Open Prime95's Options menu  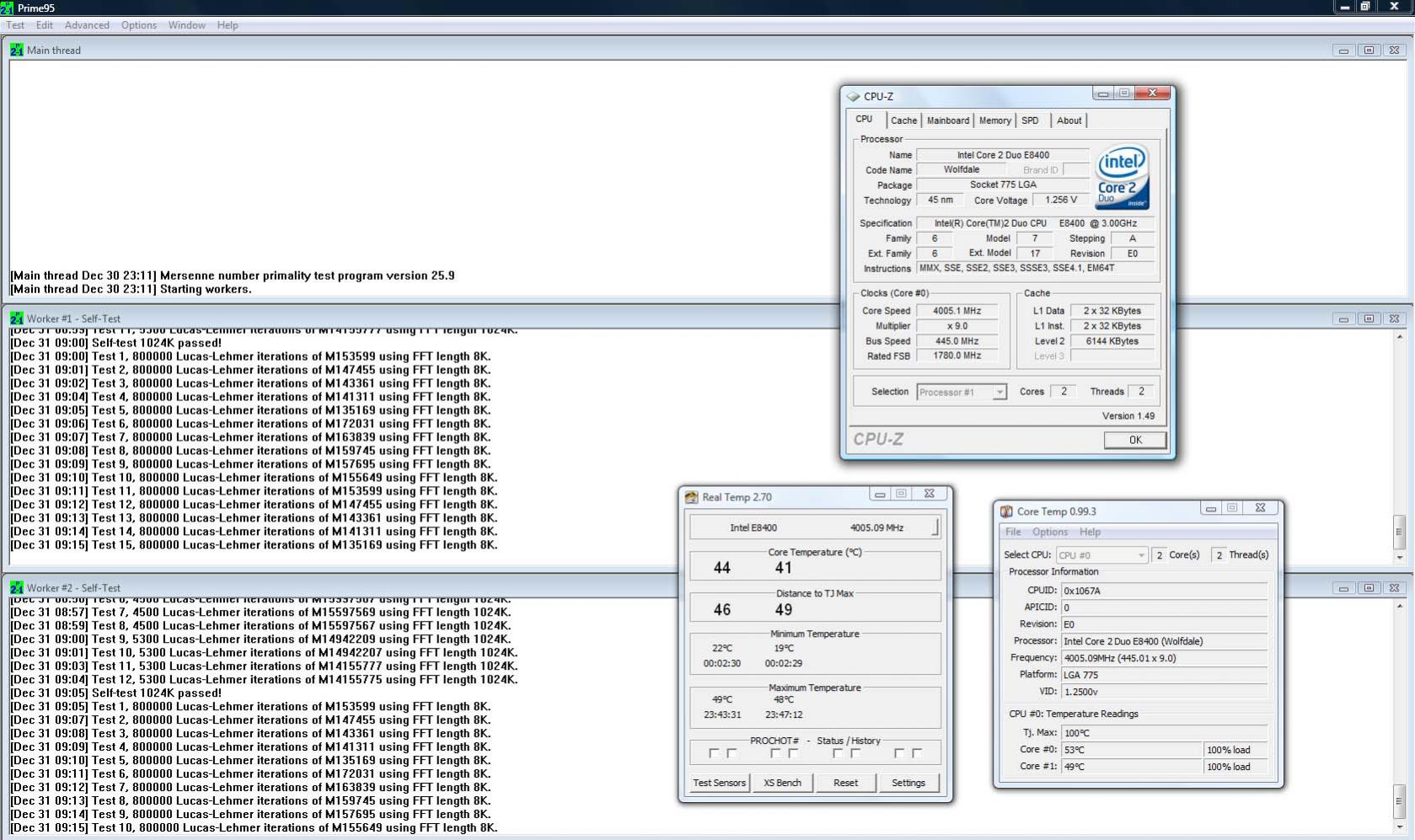pos(139,25)
